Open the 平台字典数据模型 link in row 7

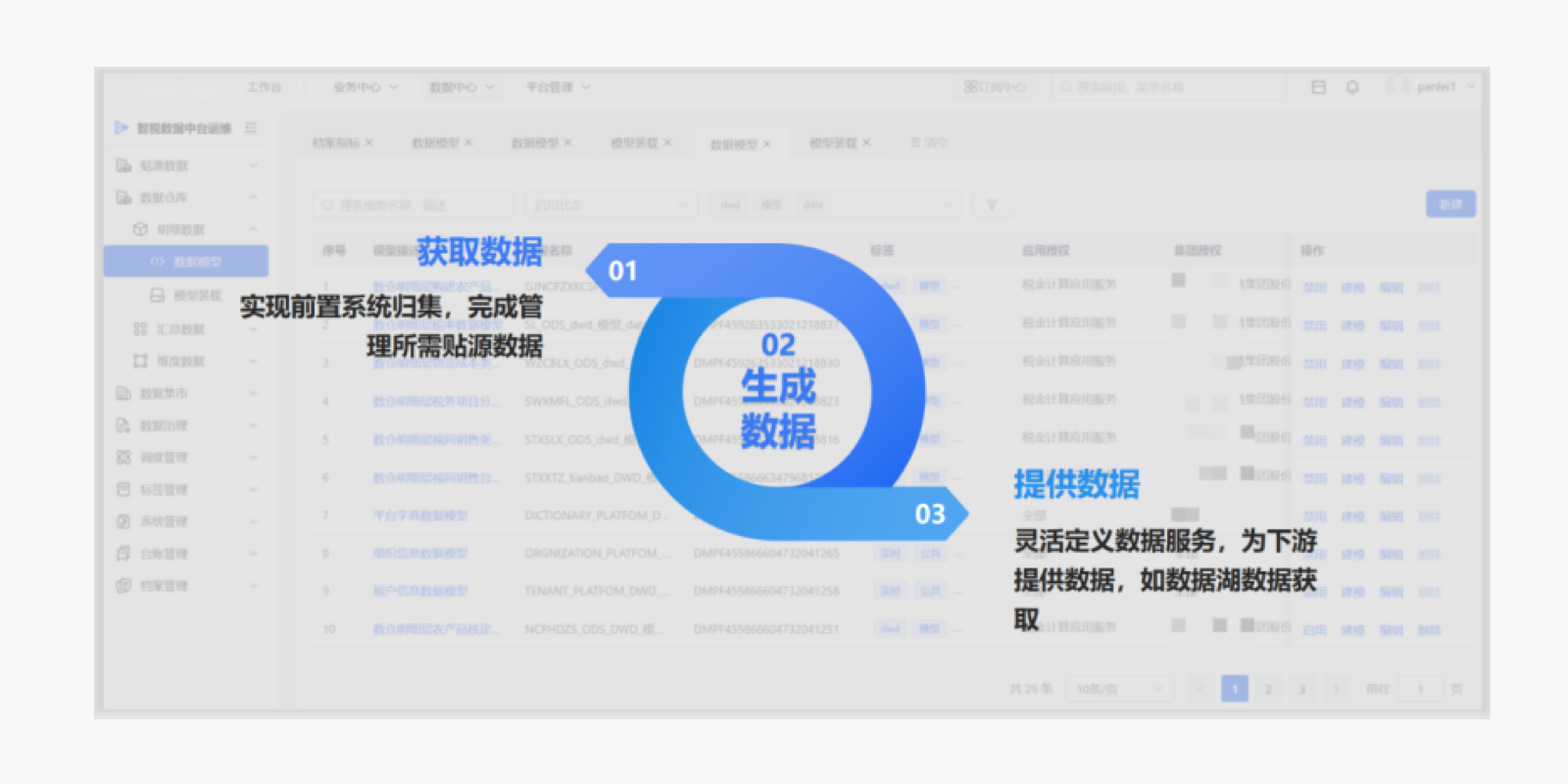click(x=419, y=515)
